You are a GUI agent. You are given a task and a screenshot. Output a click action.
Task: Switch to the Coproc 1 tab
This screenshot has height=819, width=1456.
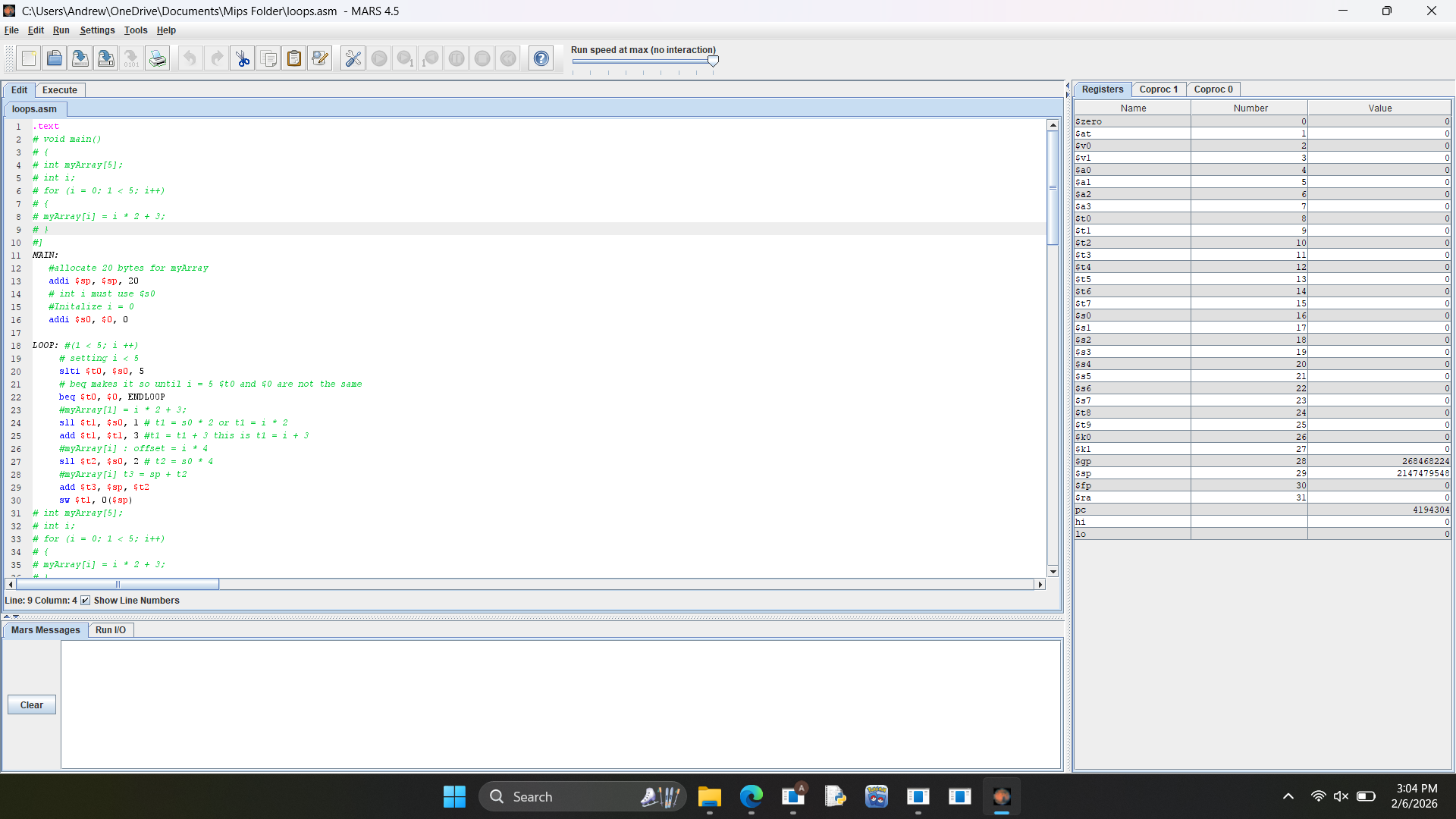coord(1159,89)
